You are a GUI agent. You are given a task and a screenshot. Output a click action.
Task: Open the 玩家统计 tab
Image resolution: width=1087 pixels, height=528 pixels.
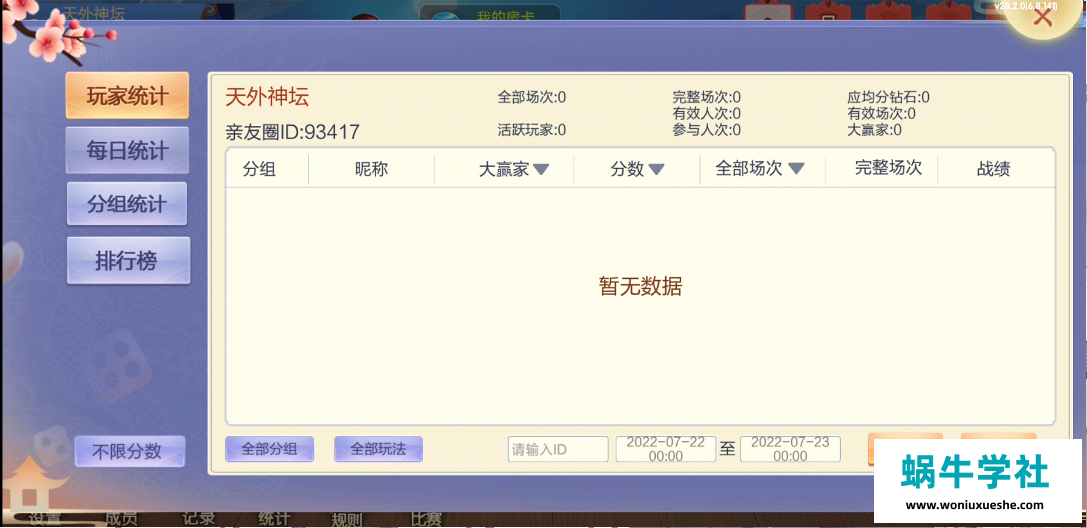pos(128,96)
